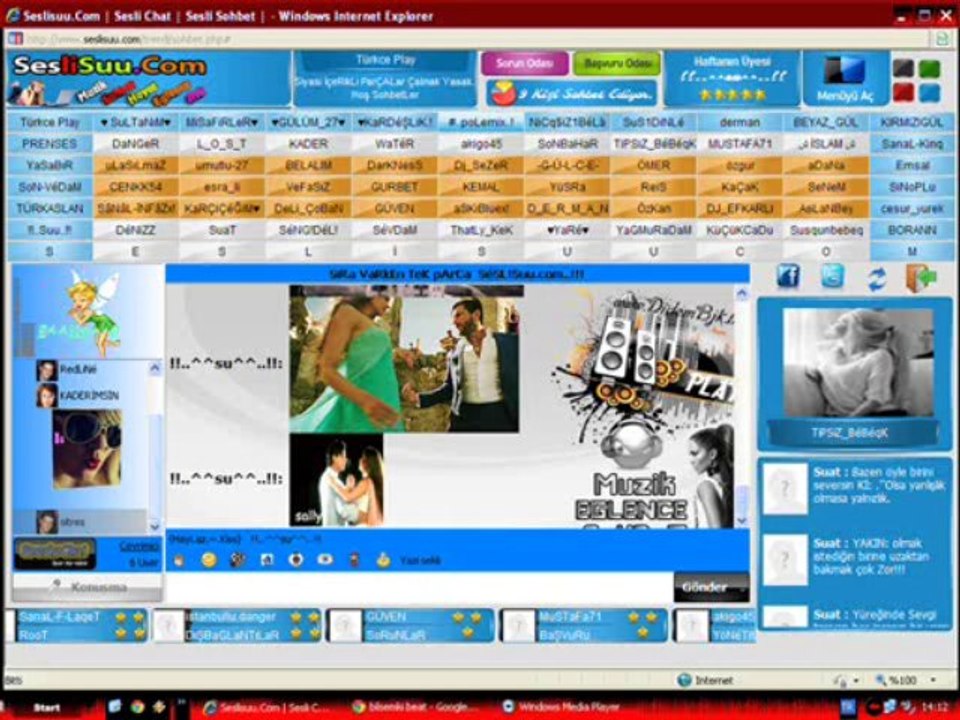Open the SuLTaNiM room tab

click(136, 122)
